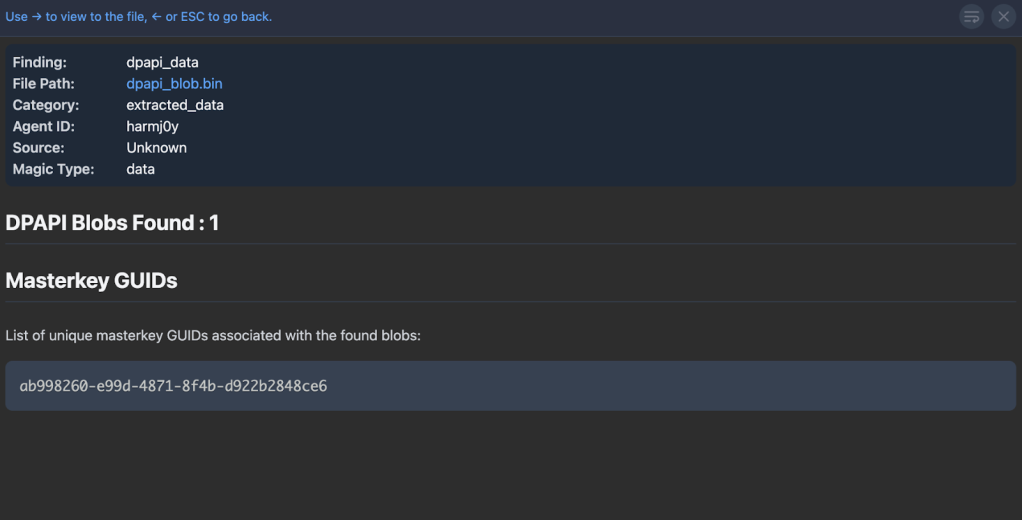The width and height of the screenshot is (1022, 520).
Task: Click the navigation hint text at top
Action: click(138, 17)
